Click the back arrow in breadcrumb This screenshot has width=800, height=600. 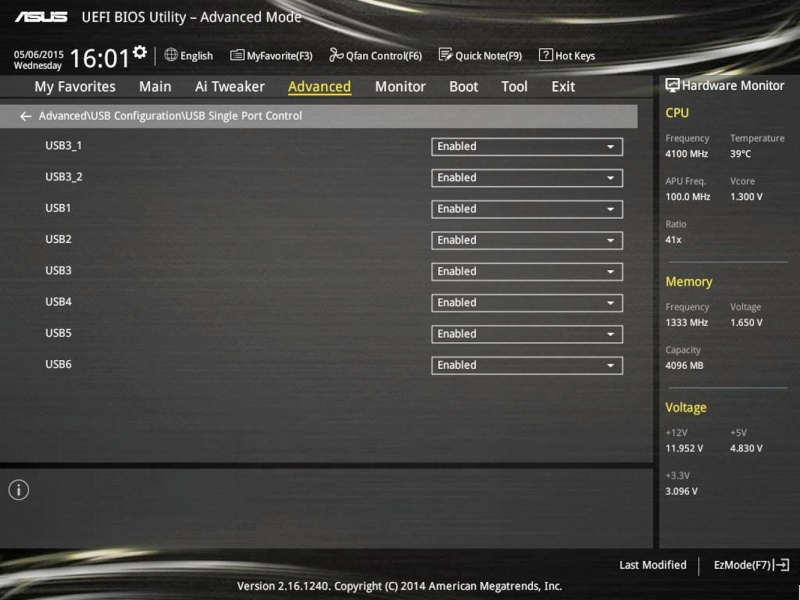(26, 116)
